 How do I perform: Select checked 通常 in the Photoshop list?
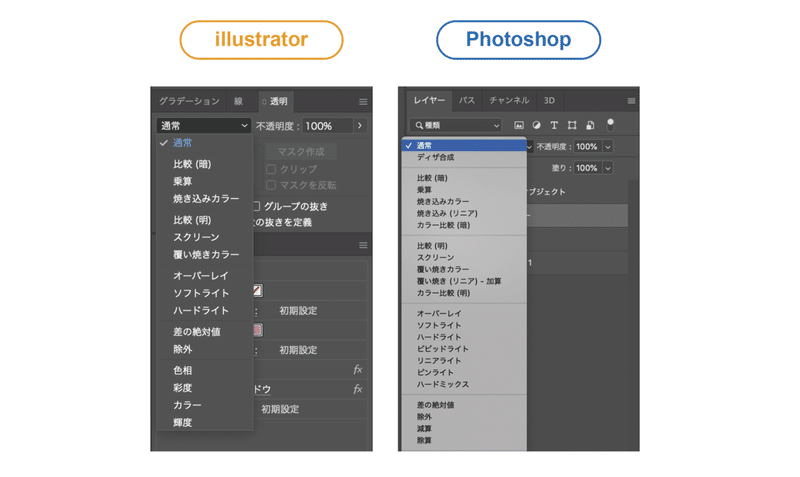point(464,145)
